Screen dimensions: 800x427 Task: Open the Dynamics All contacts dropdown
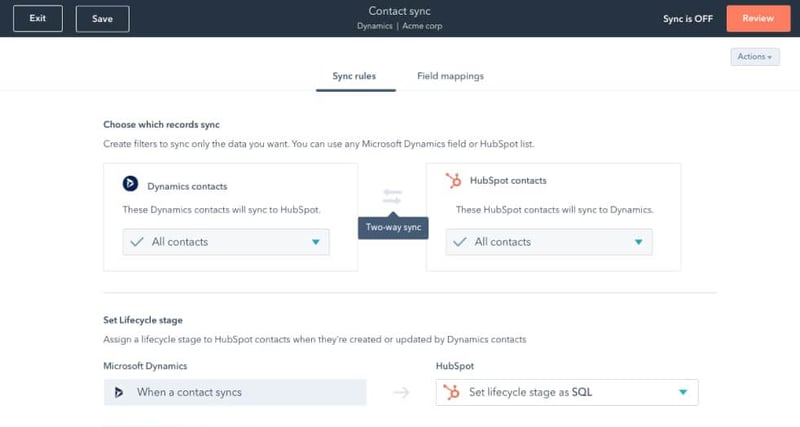coord(315,242)
